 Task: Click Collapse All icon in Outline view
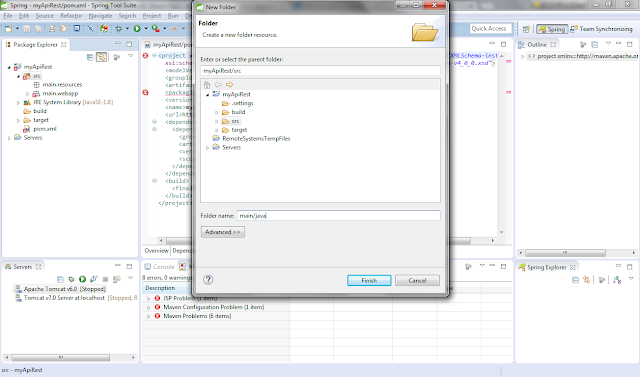pos(595,44)
